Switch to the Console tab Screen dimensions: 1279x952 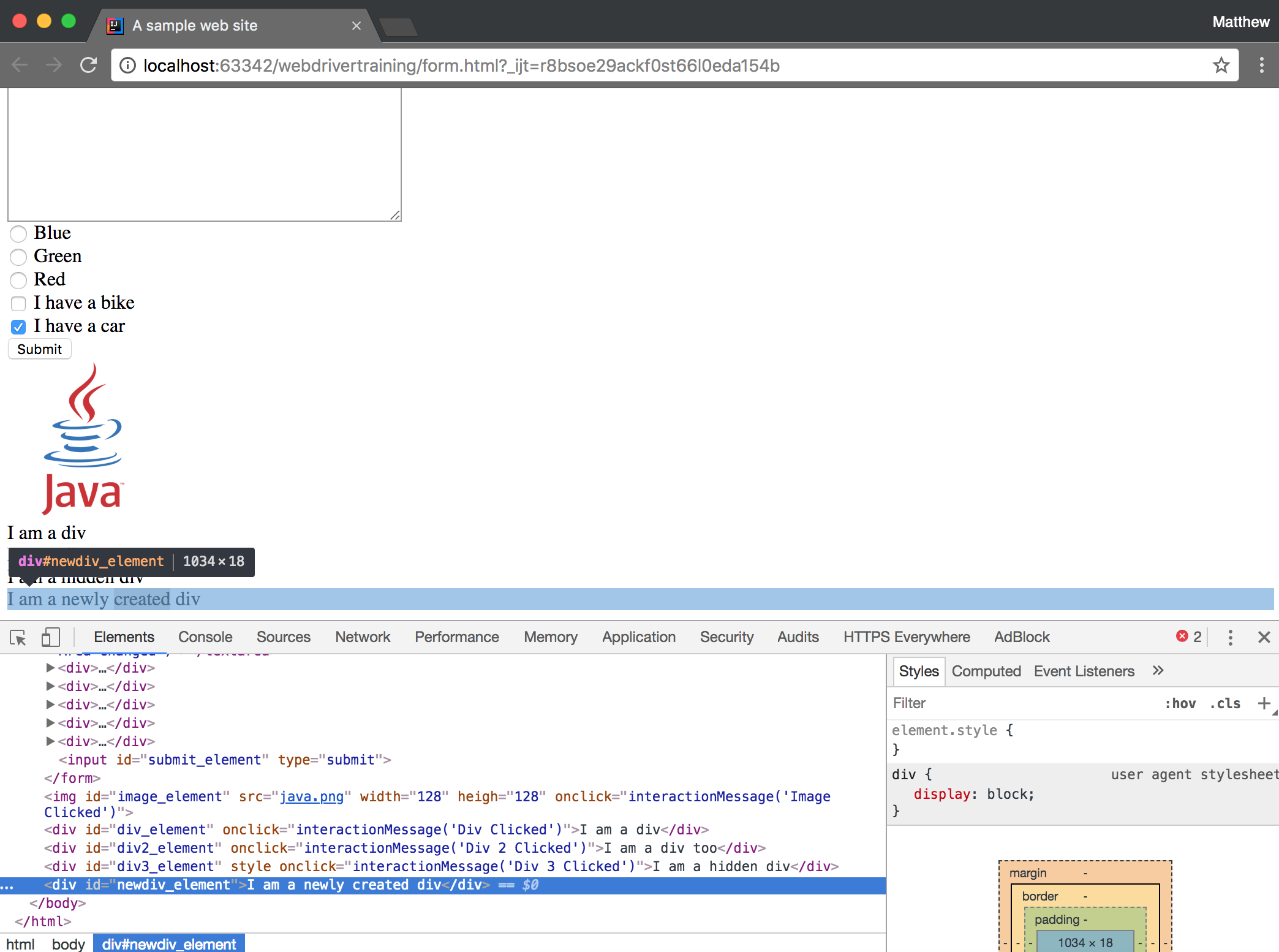pyautogui.click(x=205, y=637)
